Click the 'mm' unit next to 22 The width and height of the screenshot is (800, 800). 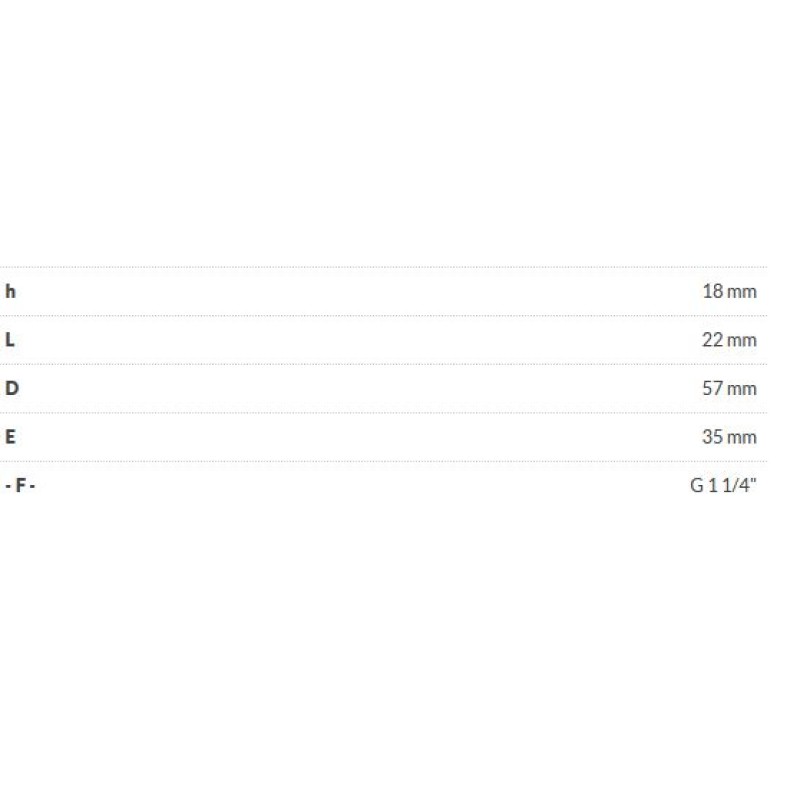742,340
